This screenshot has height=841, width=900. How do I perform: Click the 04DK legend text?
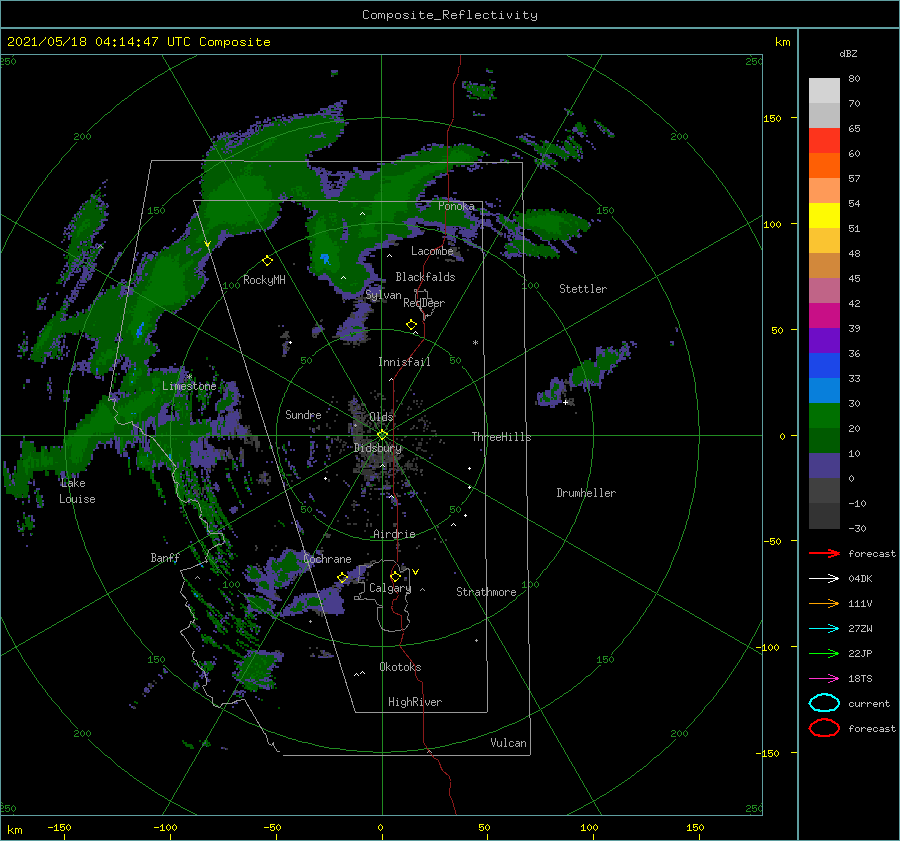tap(860, 579)
